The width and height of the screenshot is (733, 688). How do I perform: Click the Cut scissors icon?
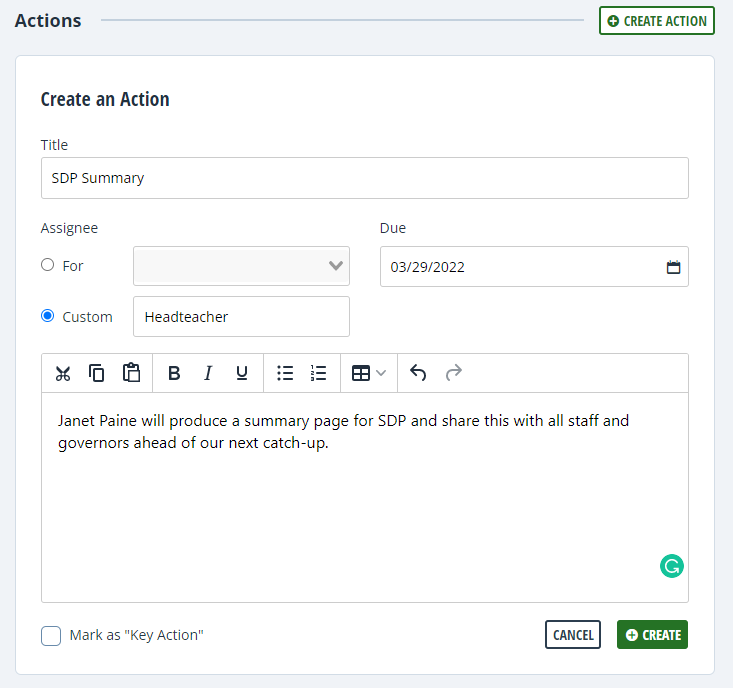[63, 373]
